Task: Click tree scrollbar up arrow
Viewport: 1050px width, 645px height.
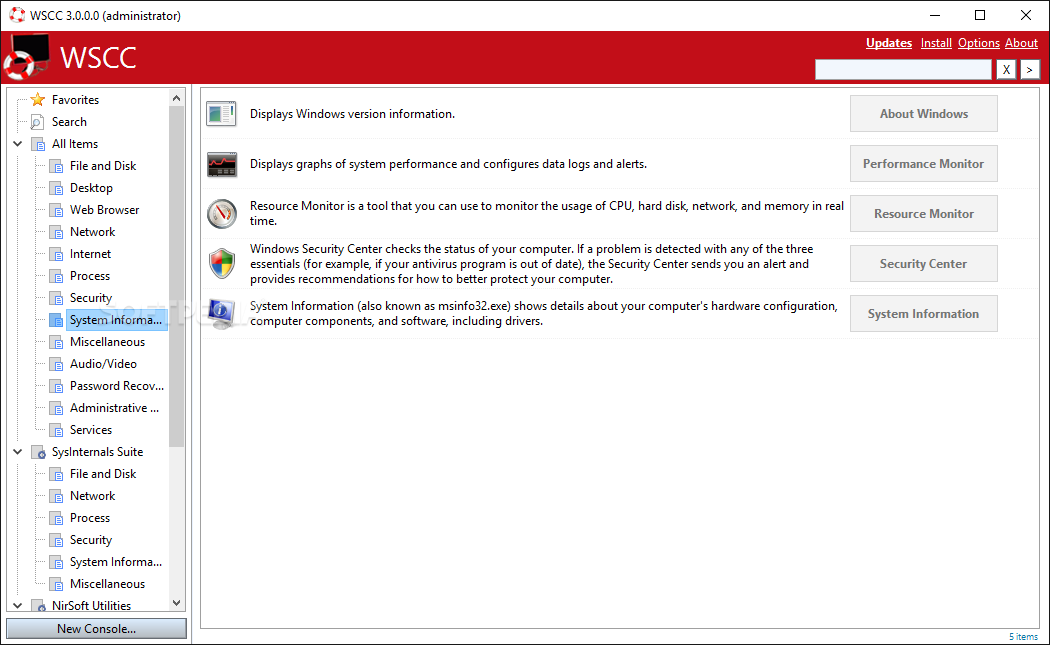Action: click(x=176, y=98)
